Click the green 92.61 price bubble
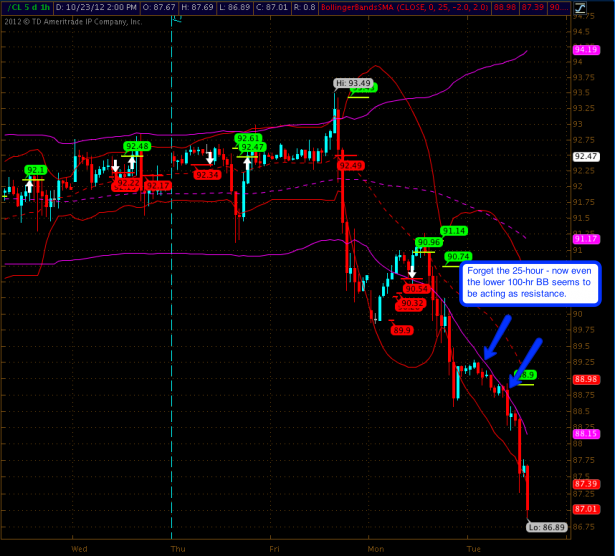Screen dimensions: 615x556 248,138
